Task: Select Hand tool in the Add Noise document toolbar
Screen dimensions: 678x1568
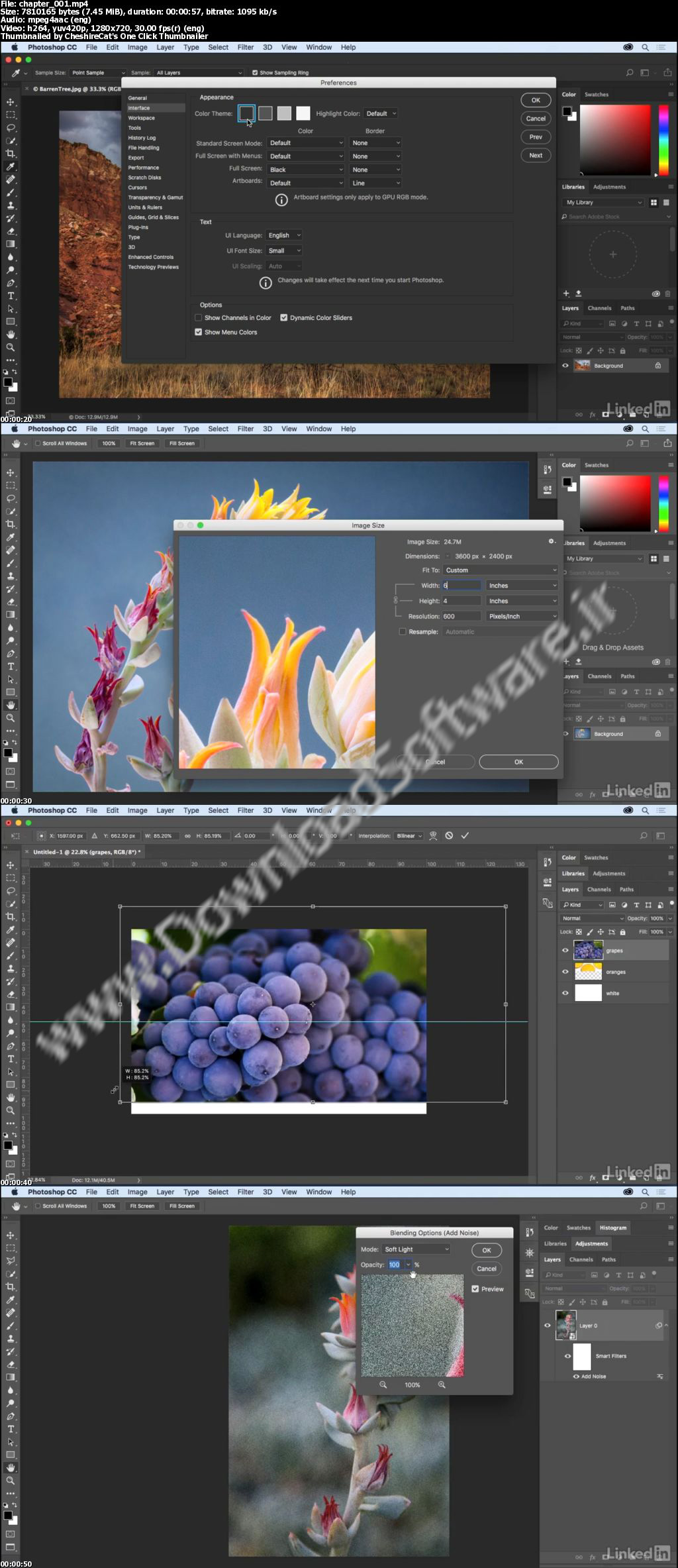Action: point(11,1468)
